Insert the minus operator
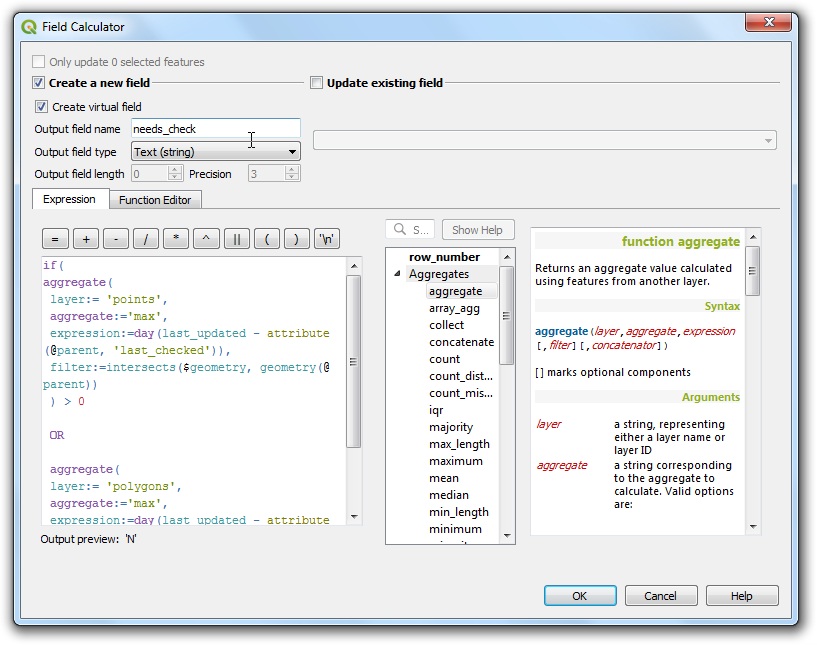The image size is (817, 645). point(116,239)
